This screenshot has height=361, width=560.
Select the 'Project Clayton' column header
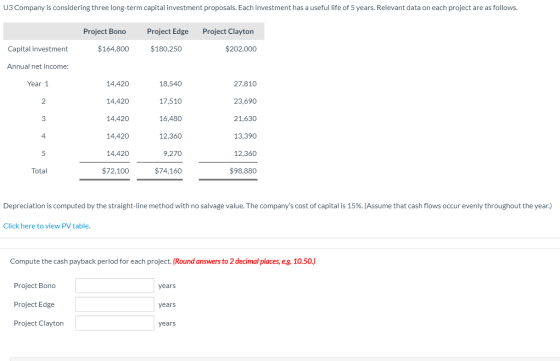228,31
